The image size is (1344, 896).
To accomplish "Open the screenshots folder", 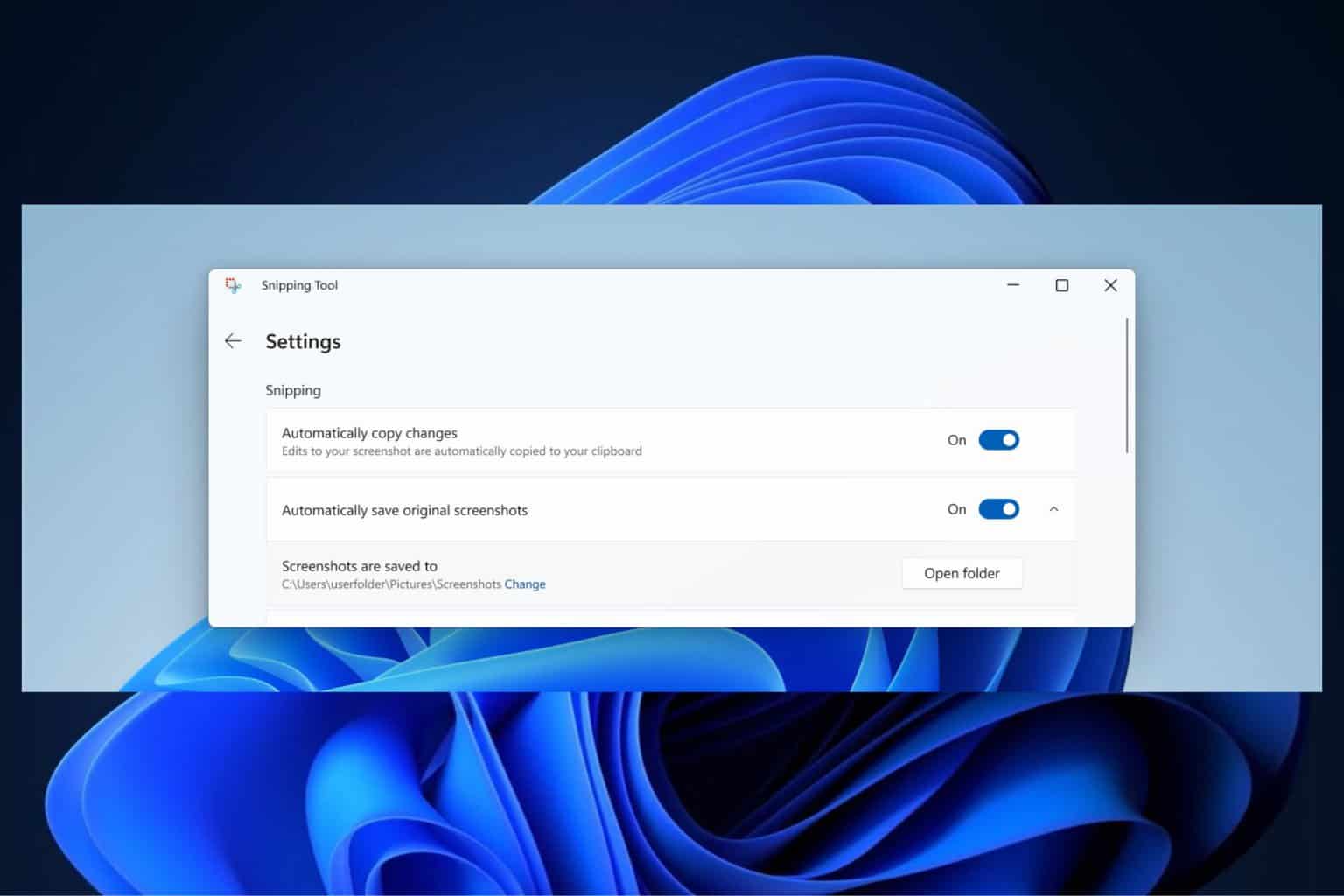I will coord(962,573).
